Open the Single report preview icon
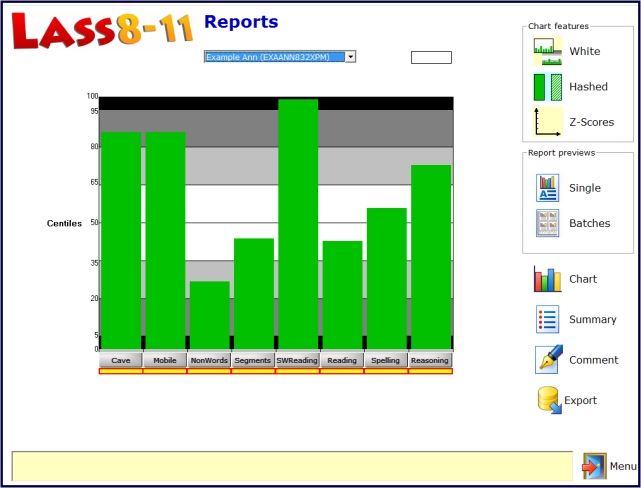 [x=547, y=188]
